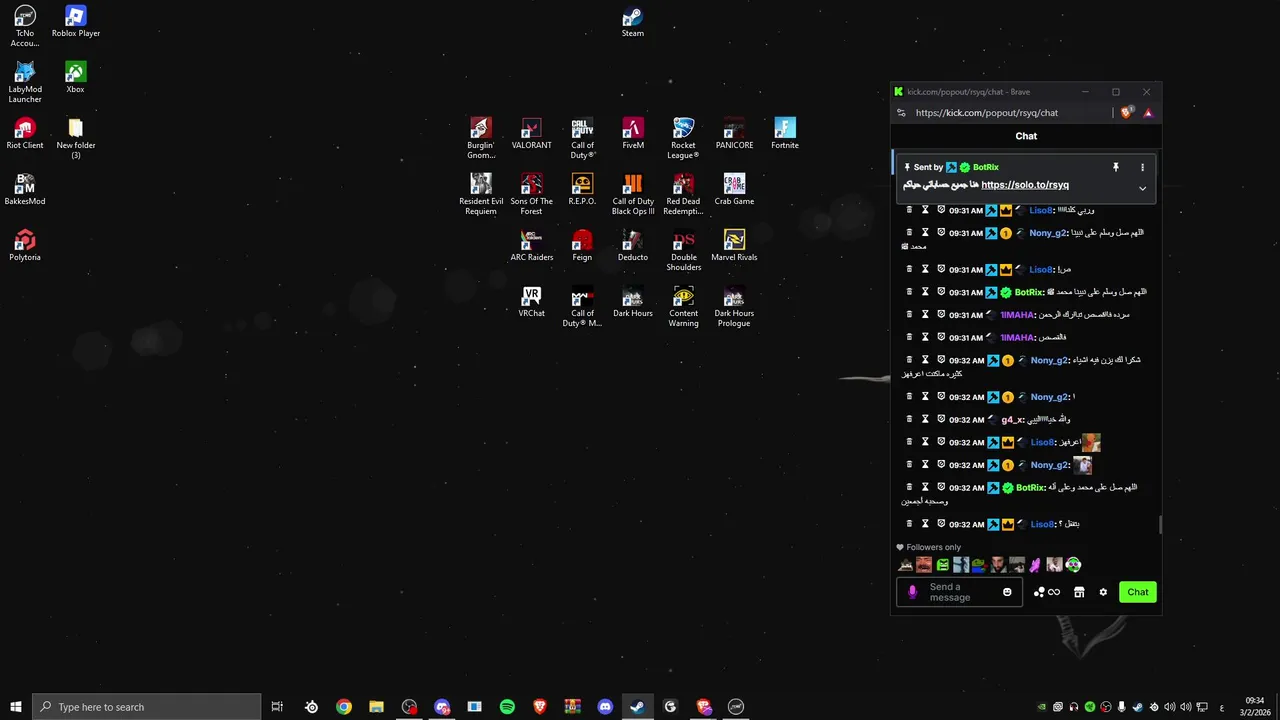
Task: Timeout BotRix via hourglass on 09:32 AM message
Action: click(925, 487)
